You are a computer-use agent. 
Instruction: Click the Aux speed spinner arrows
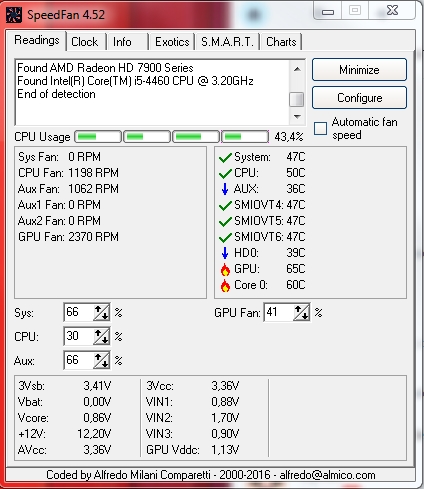point(101,360)
